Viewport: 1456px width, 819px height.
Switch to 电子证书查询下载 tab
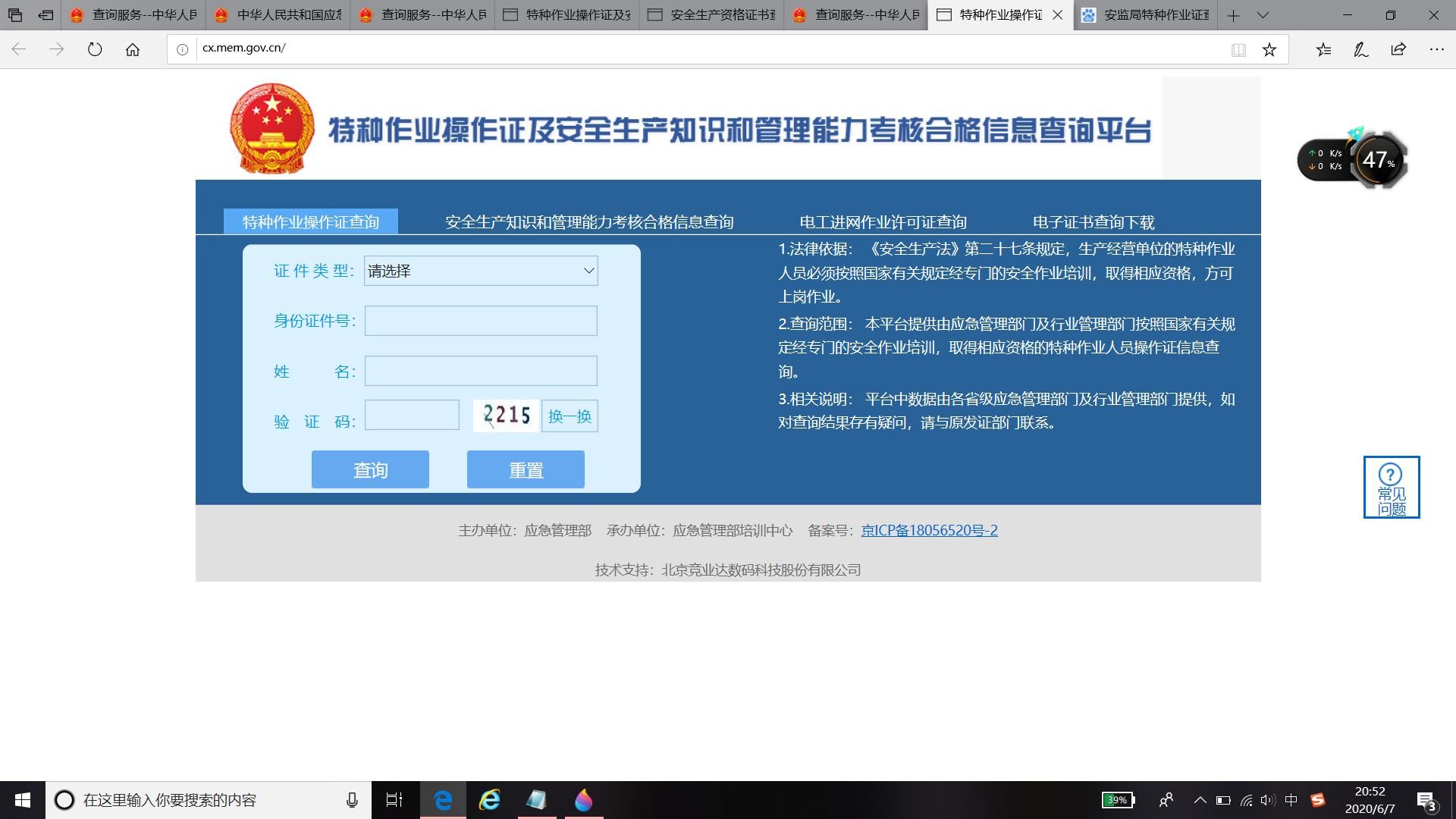[1093, 222]
